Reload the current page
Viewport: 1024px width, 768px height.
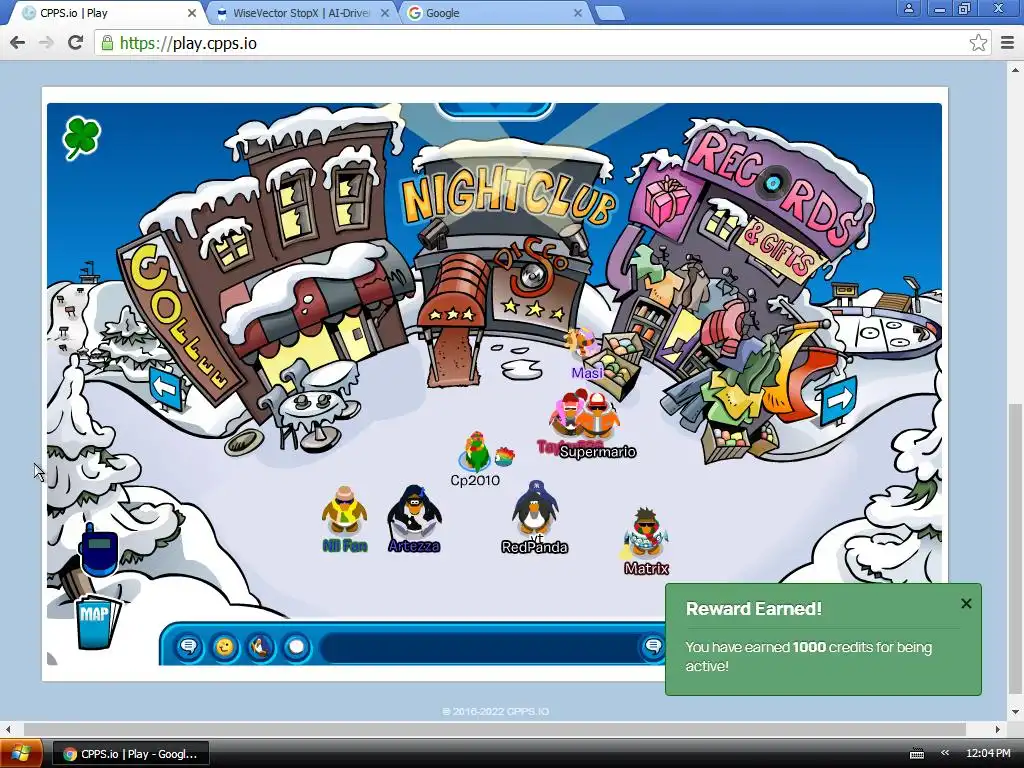click(x=76, y=43)
